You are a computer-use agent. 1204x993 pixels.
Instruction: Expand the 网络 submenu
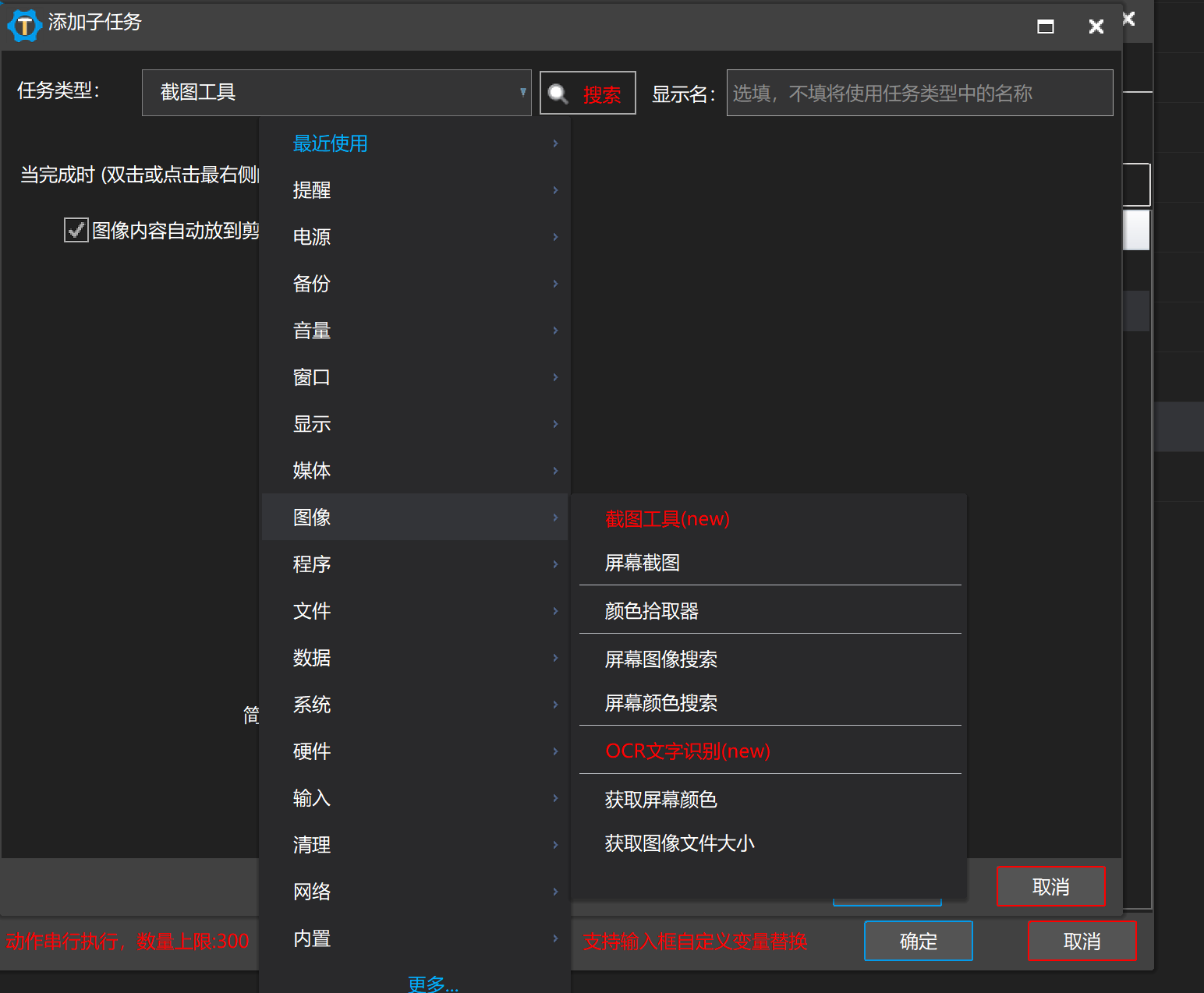415,892
